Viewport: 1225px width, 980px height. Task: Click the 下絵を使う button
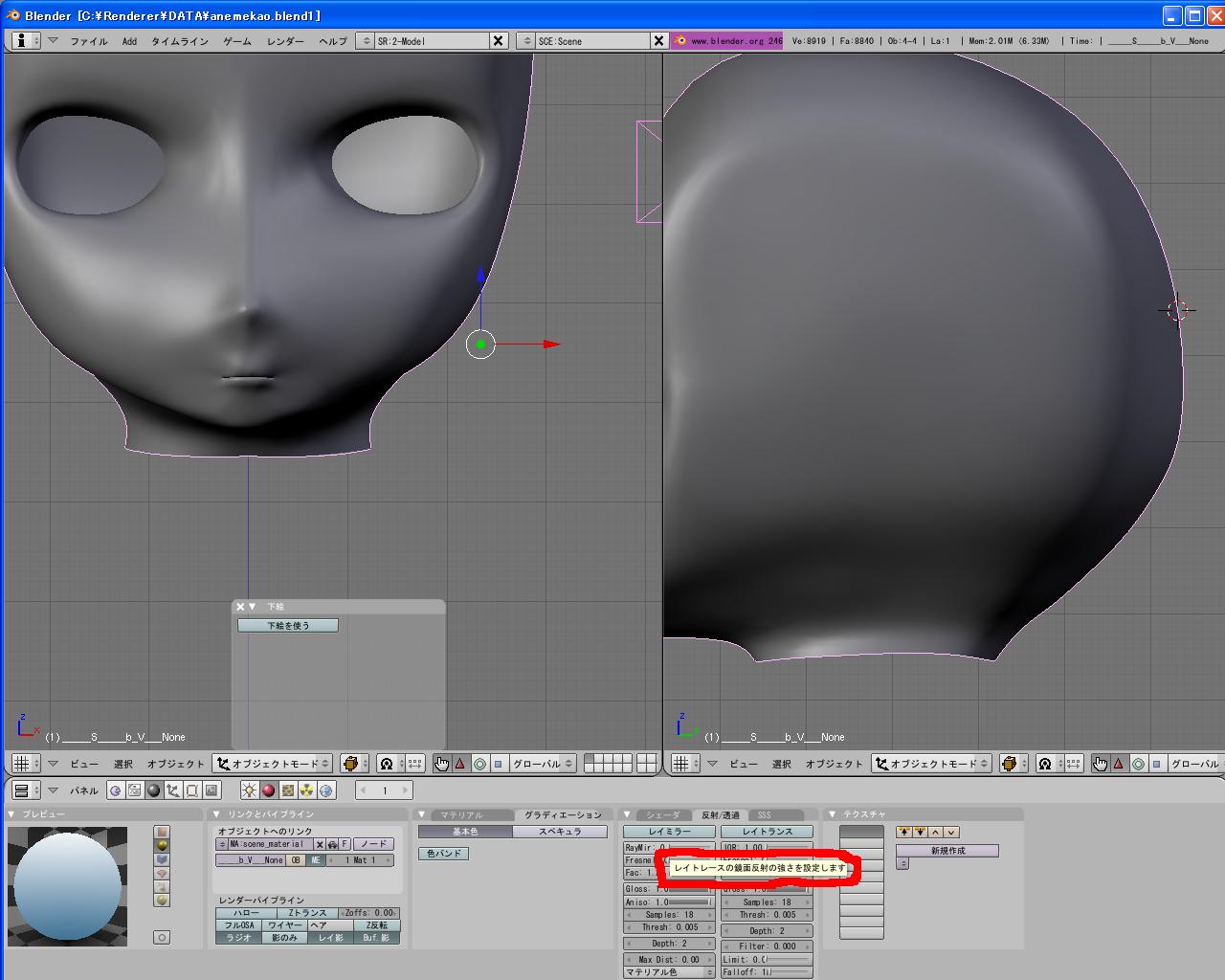287,626
